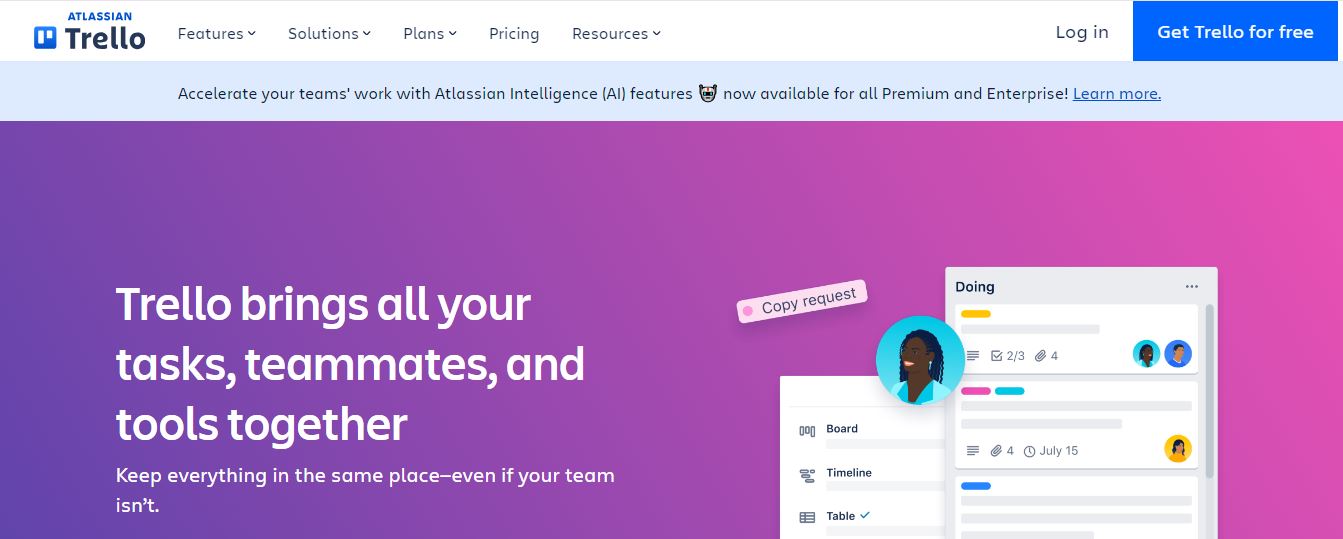Expand the Solutions dropdown menu
Screen dimensions: 1343x539
[x=329, y=33]
